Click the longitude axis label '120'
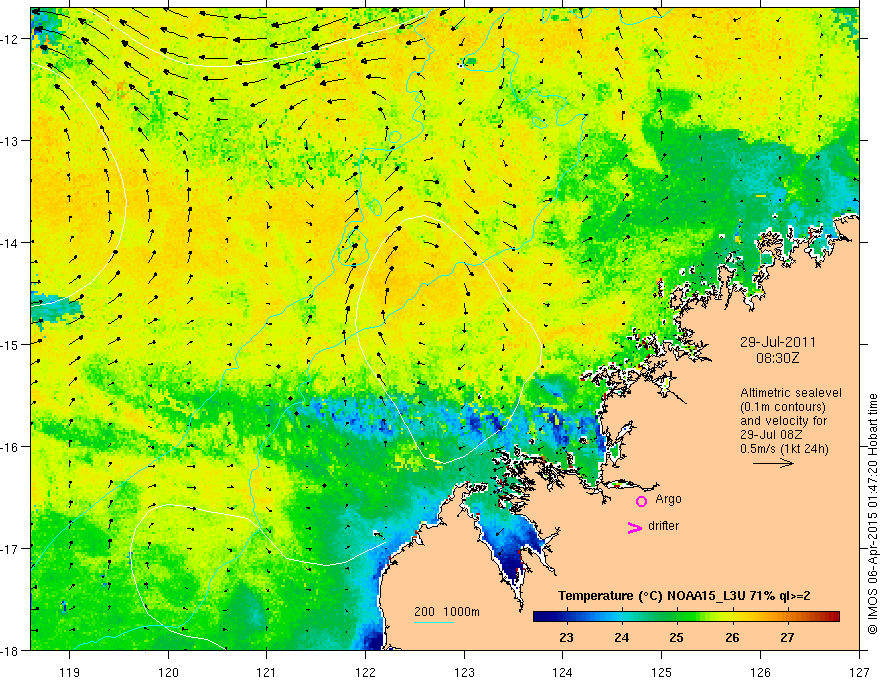880x680 pixels. [x=168, y=672]
